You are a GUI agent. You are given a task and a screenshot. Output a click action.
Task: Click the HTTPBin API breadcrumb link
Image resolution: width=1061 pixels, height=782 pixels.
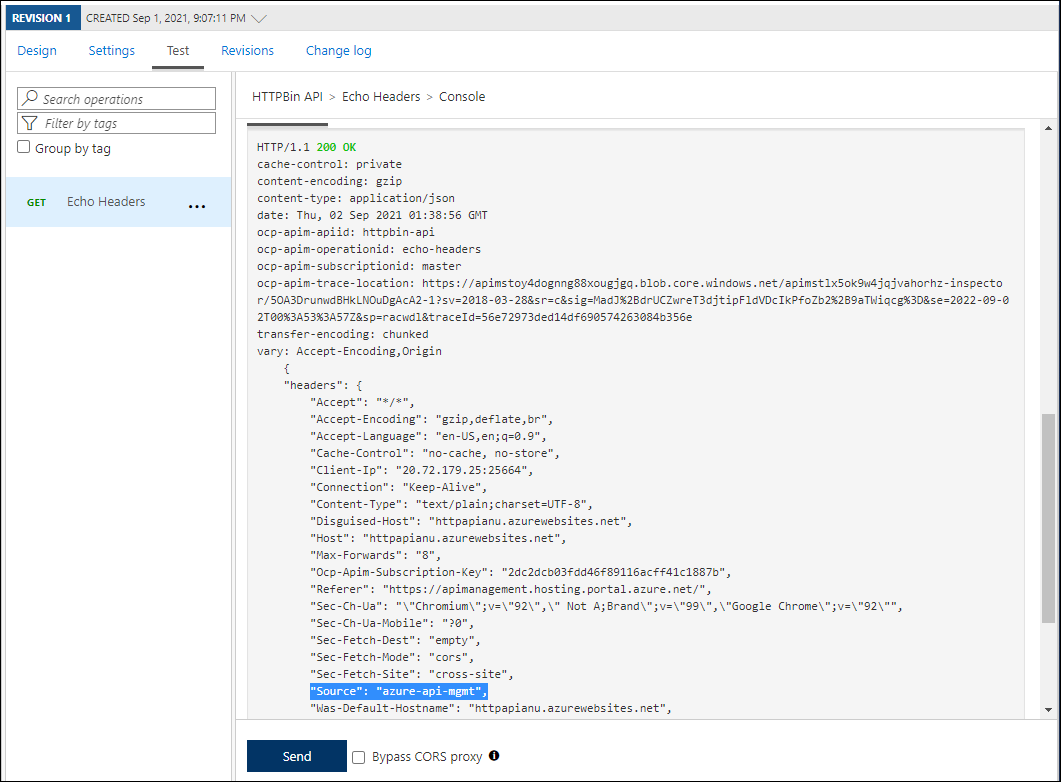(x=286, y=97)
